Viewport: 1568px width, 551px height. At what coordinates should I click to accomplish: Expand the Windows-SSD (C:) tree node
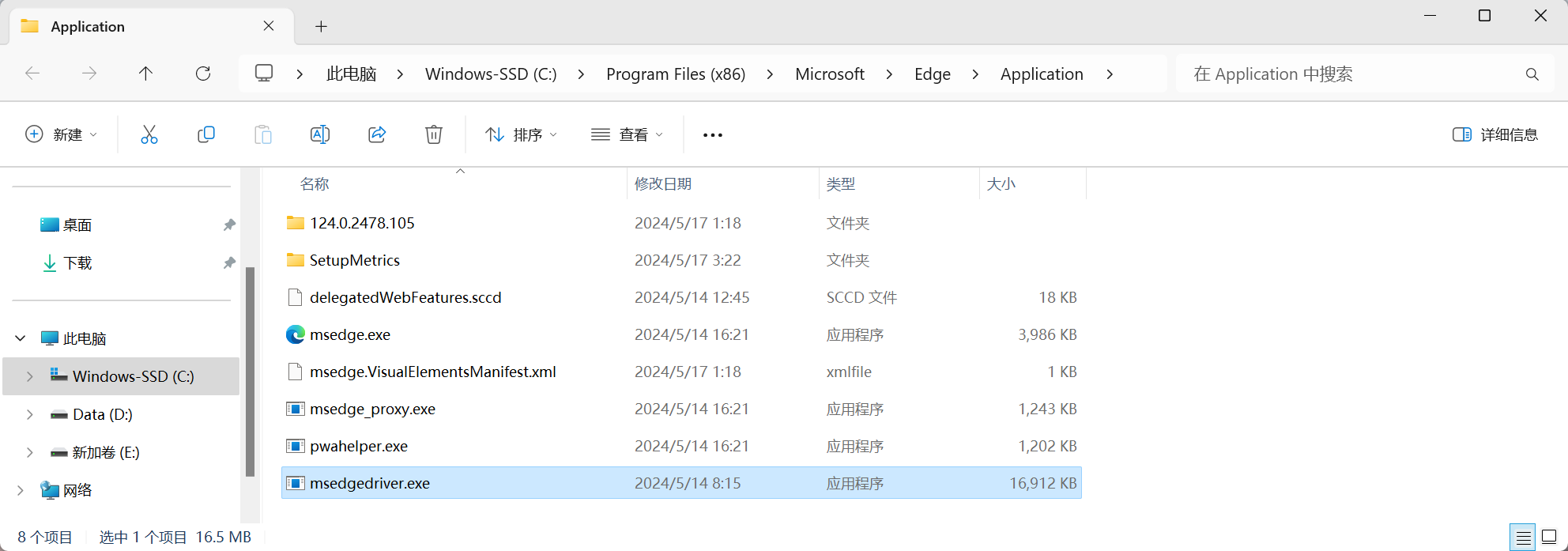[30, 376]
